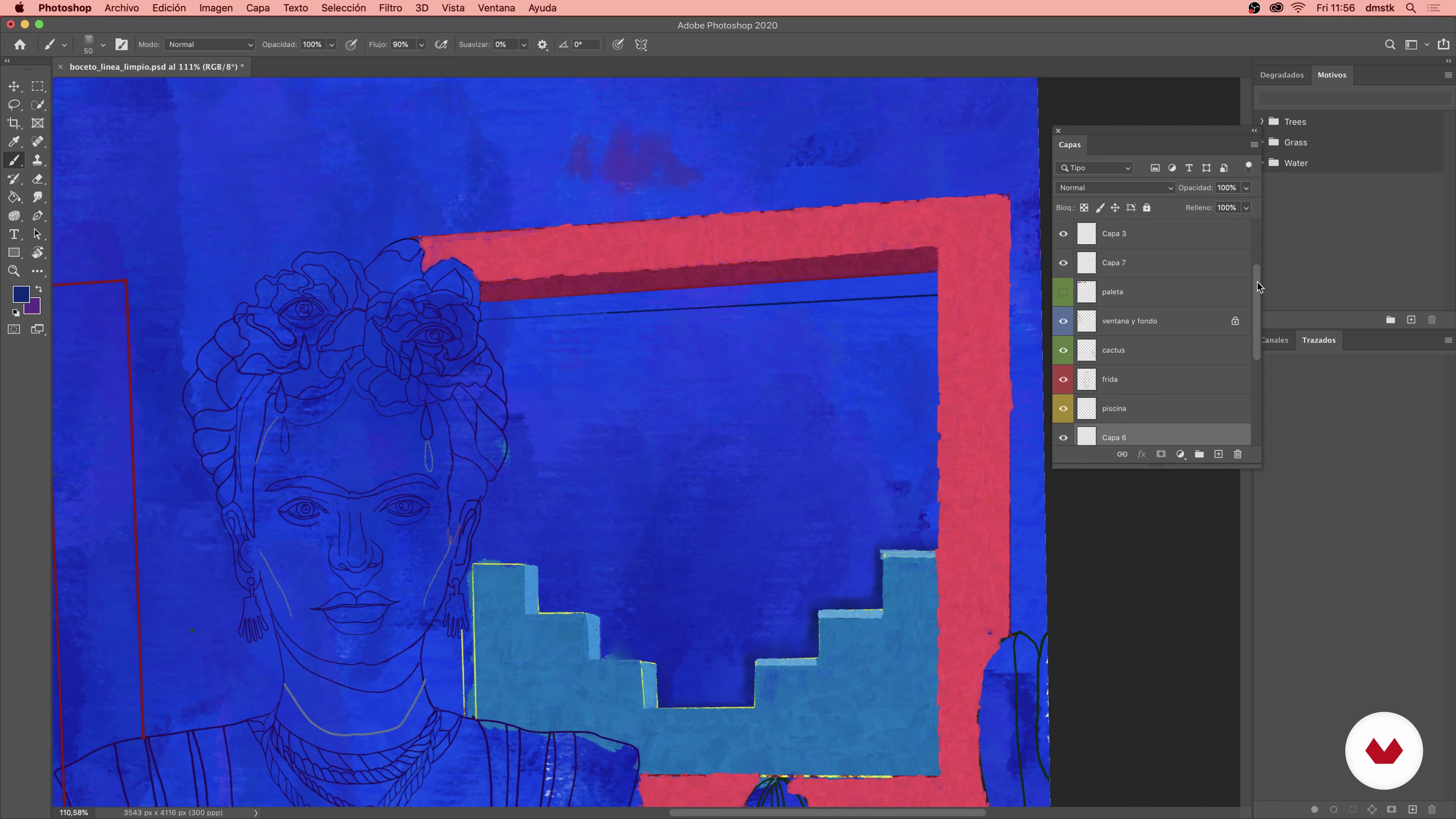Swap foreground and background colors

click(38, 289)
